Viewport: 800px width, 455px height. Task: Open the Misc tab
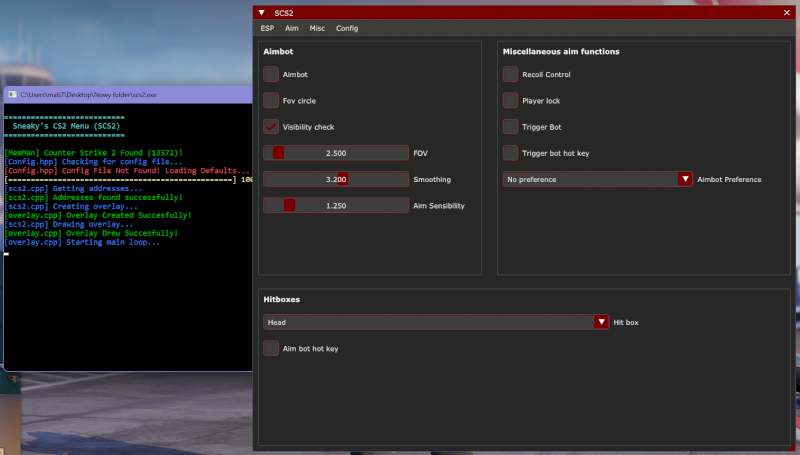coord(317,29)
